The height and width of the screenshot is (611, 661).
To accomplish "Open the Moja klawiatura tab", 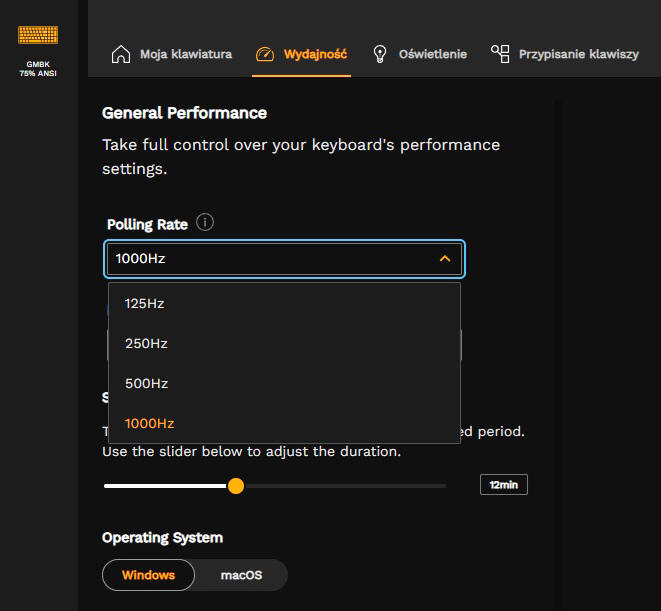I will tap(185, 54).
